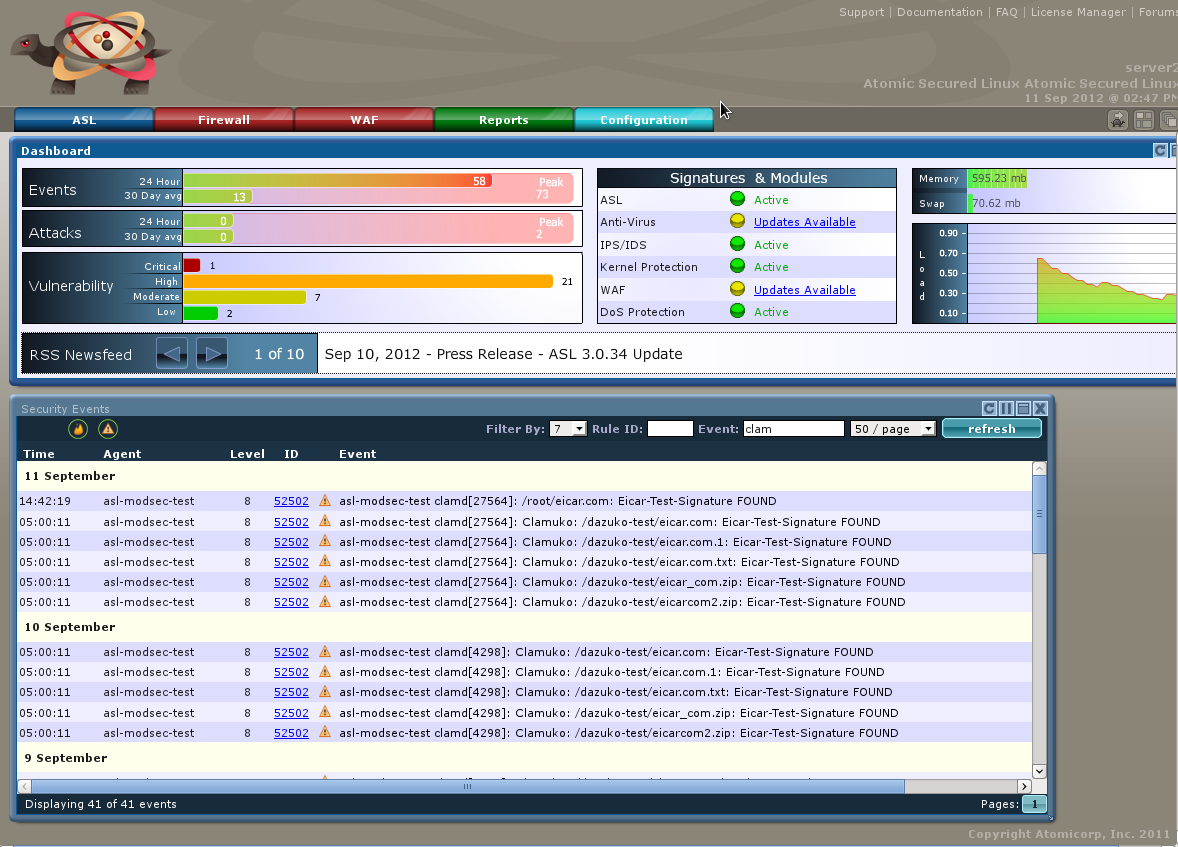Go to the Reports tab
This screenshot has width=1178, height=847.
504,119
